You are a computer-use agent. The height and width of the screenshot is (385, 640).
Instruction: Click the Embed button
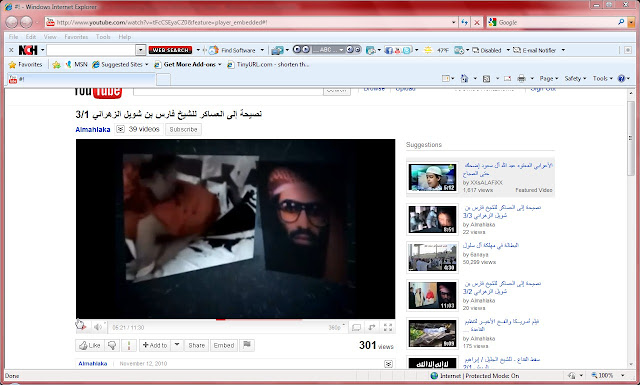[224, 345]
